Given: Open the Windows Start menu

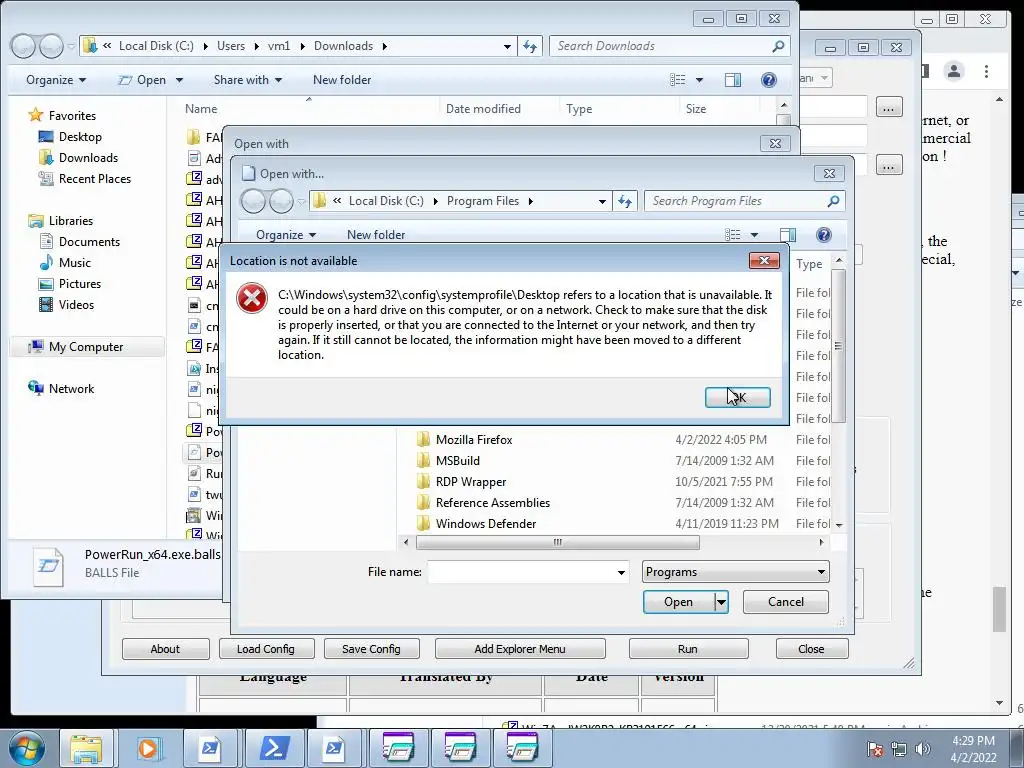Looking at the screenshot, I should coord(27,748).
